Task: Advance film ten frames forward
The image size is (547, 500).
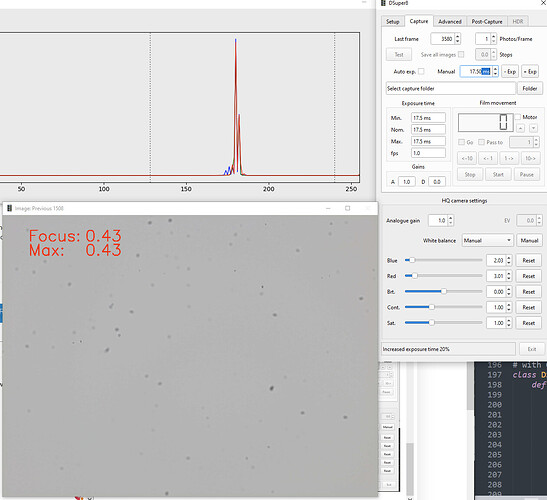Action: 530,158
